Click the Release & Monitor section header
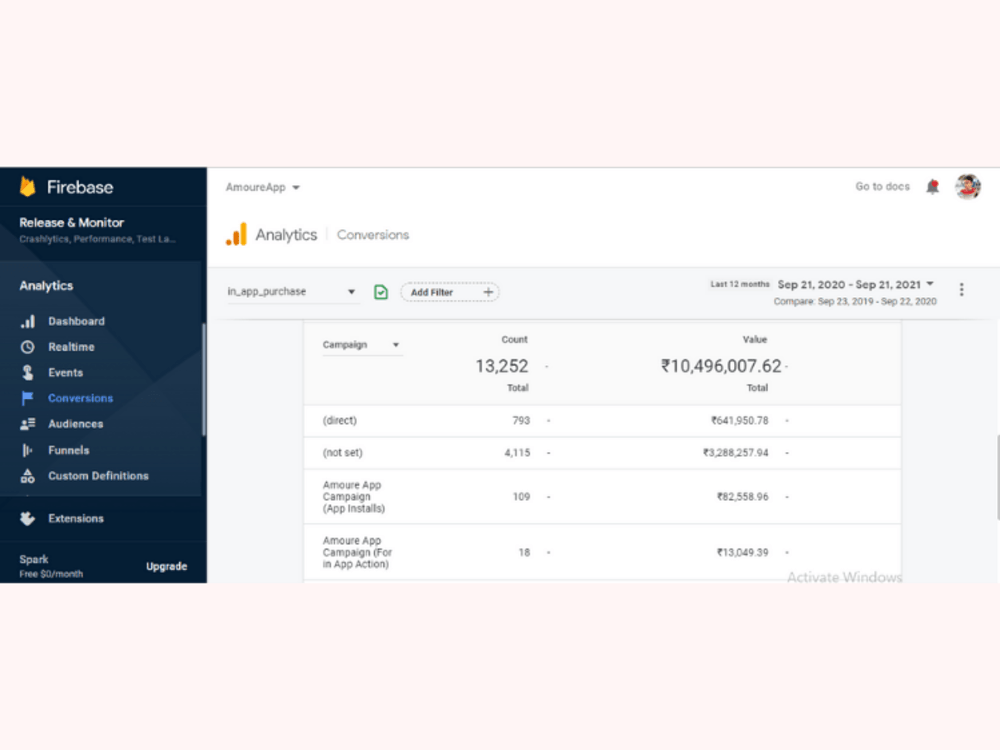Viewport: 1000px width, 750px height. point(71,223)
